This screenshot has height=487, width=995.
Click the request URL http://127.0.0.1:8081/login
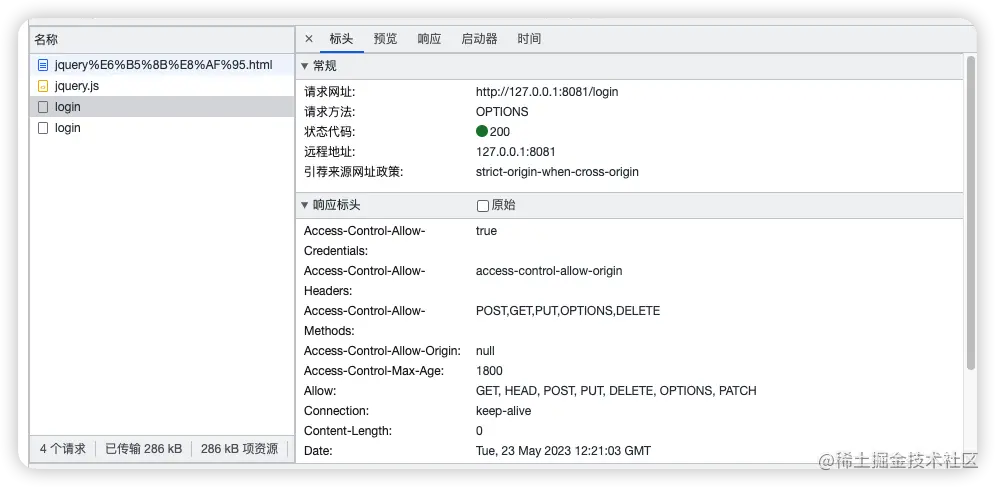(547, 92)
